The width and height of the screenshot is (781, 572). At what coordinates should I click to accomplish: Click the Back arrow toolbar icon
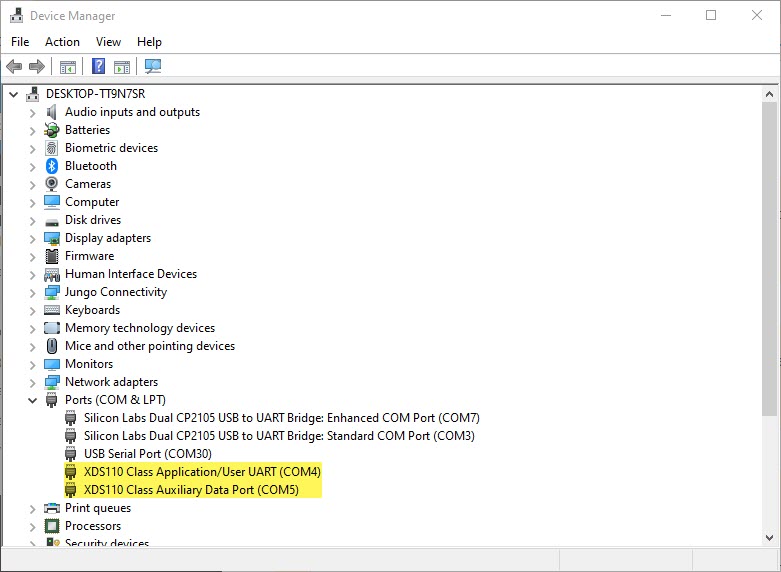pyautogui.click(x=14, y=67)
